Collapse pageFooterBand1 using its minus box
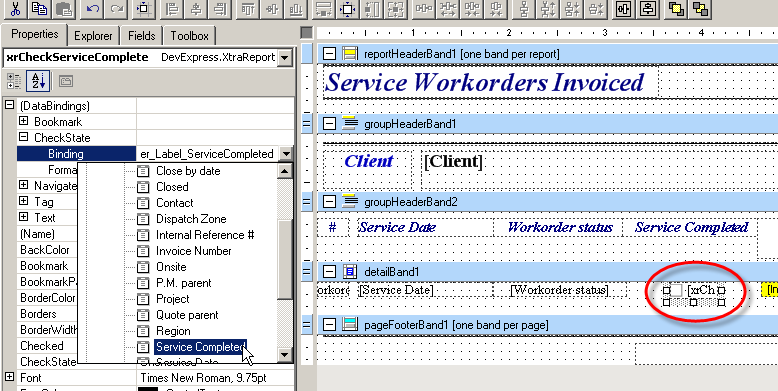 tap(329, 325)
